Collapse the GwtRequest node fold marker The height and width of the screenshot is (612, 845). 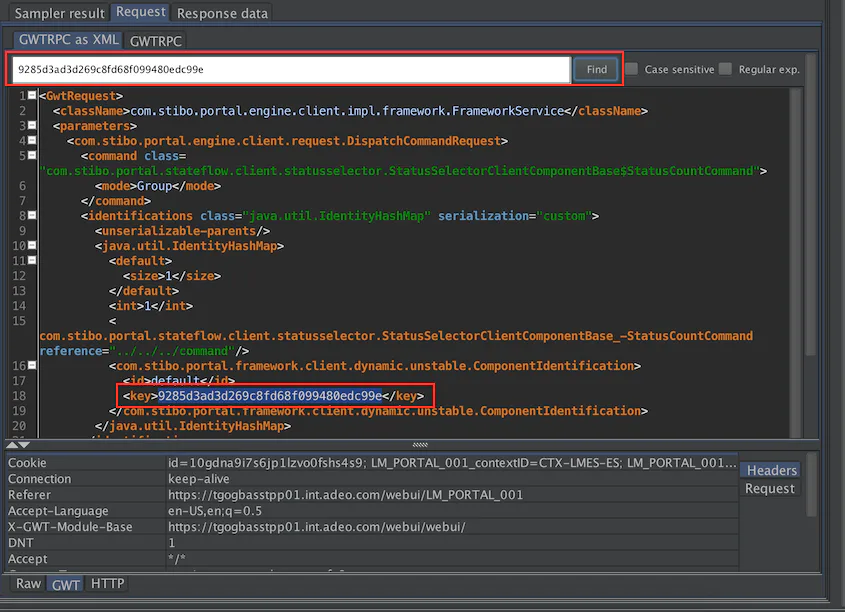32,95
